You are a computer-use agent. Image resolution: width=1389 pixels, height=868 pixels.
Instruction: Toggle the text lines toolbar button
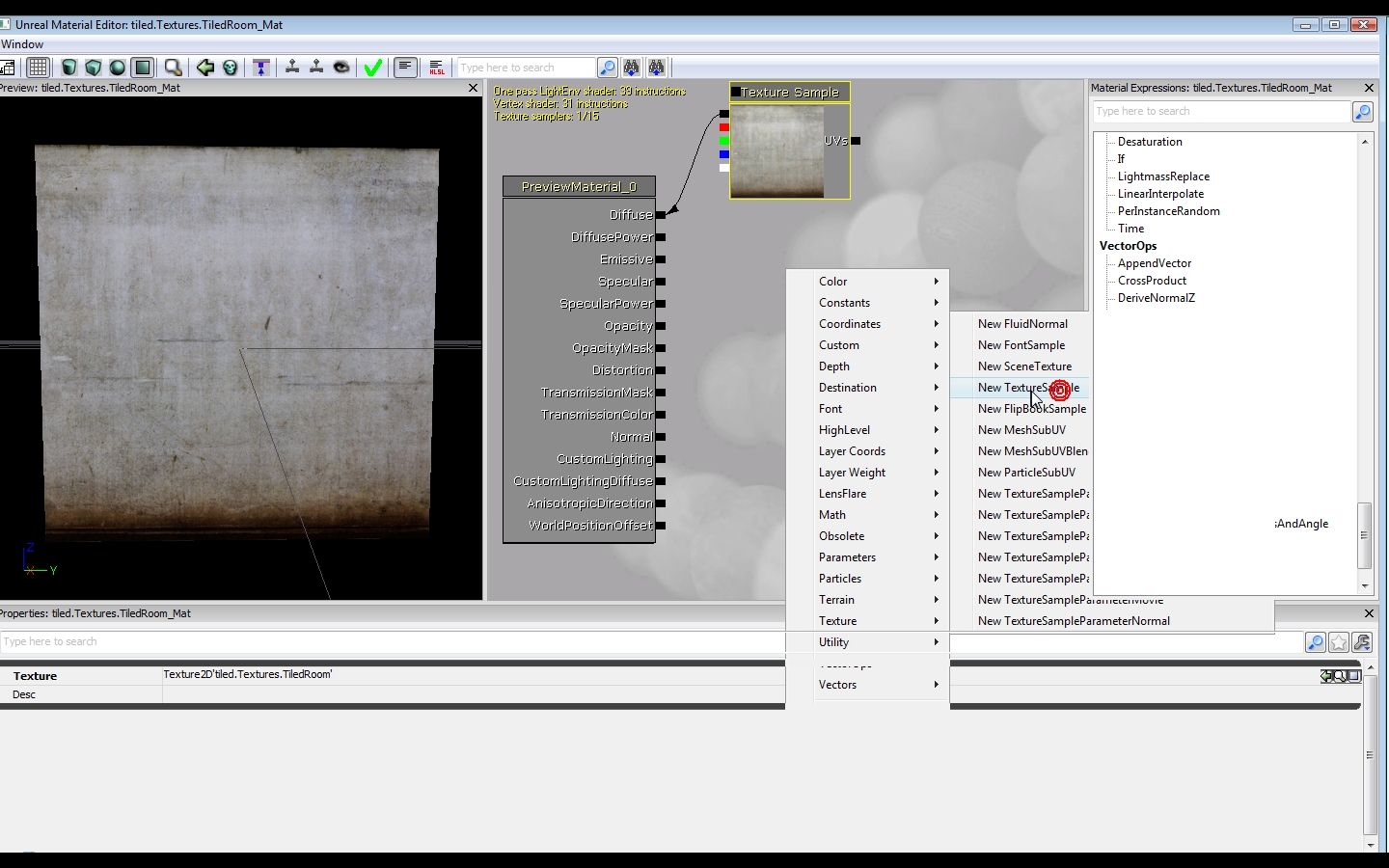(405, 68)
